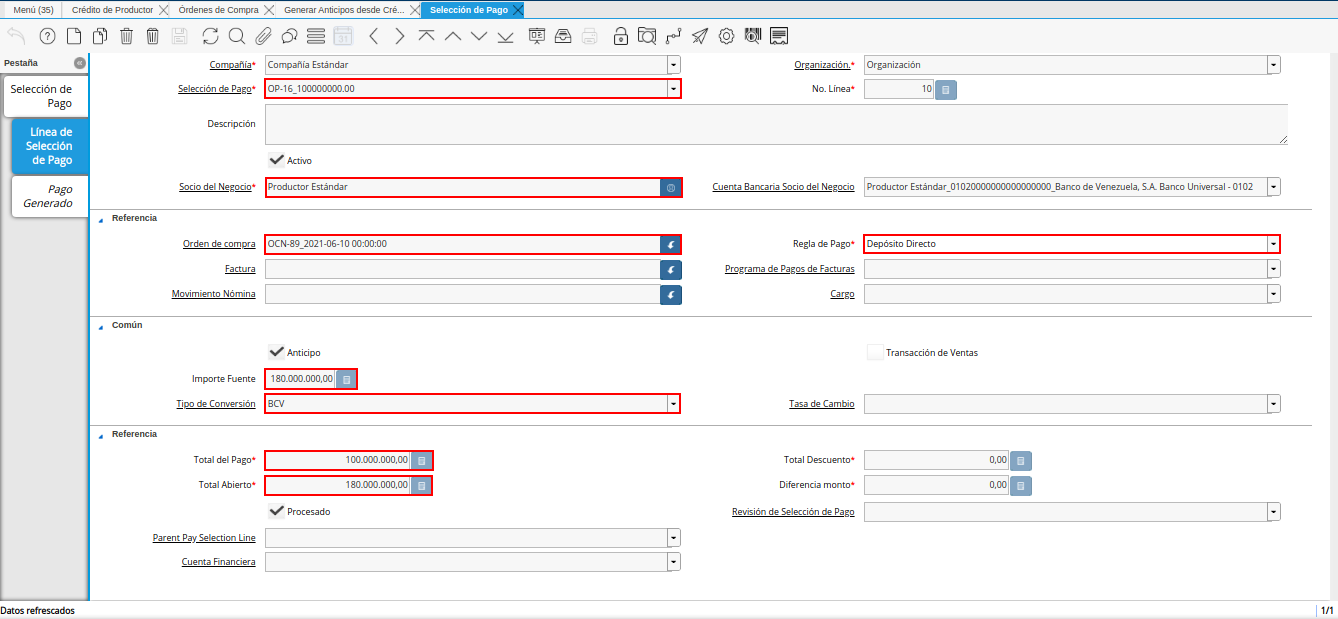Open the Tipo de Conversión dropdown
The width and height of the screenshot is (1338, 619).
click(x=674, y=404)
